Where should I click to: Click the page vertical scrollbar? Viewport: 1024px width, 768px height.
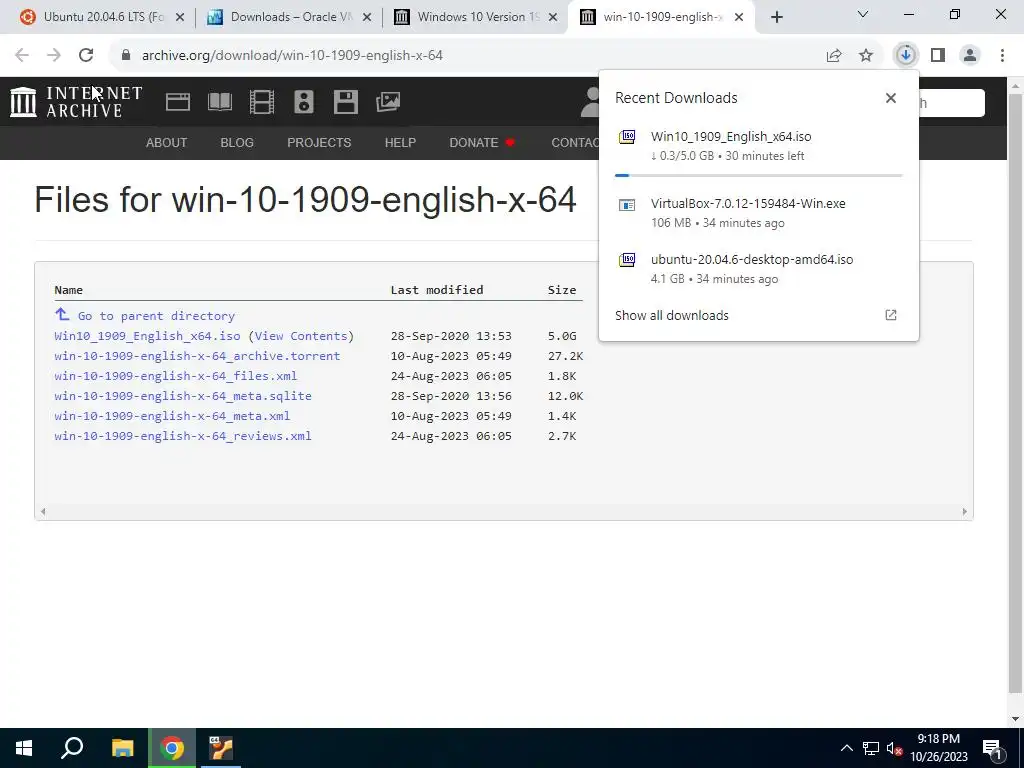(x=1016, y=392)
